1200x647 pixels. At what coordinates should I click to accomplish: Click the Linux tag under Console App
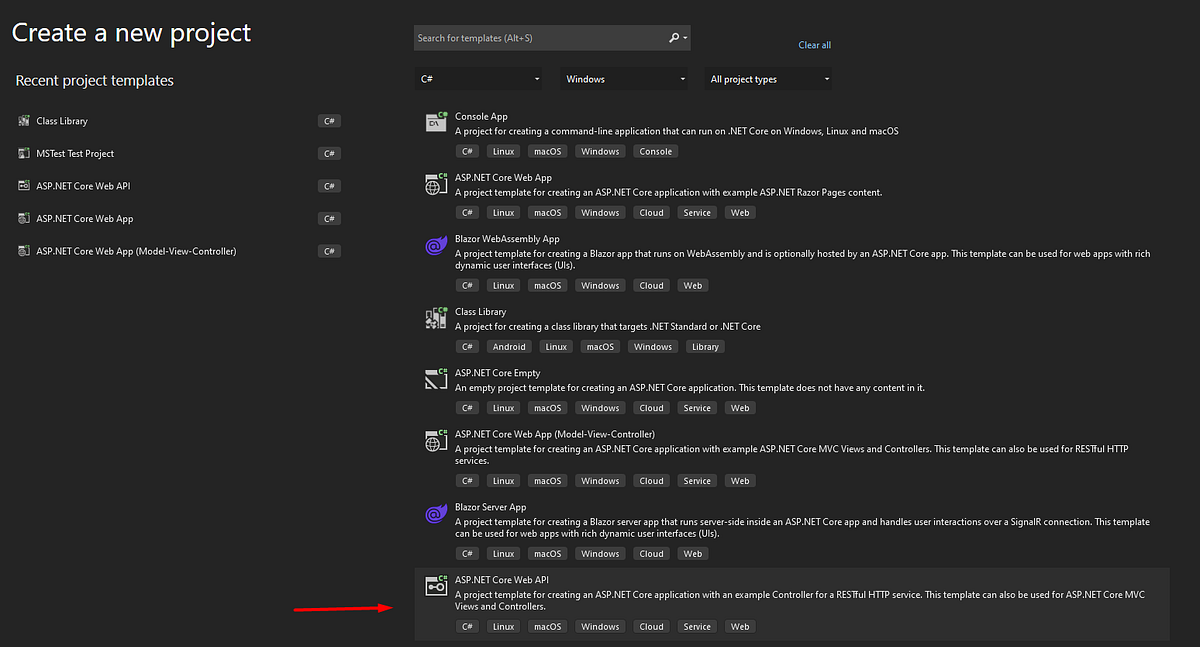click(x=503, y=151)
